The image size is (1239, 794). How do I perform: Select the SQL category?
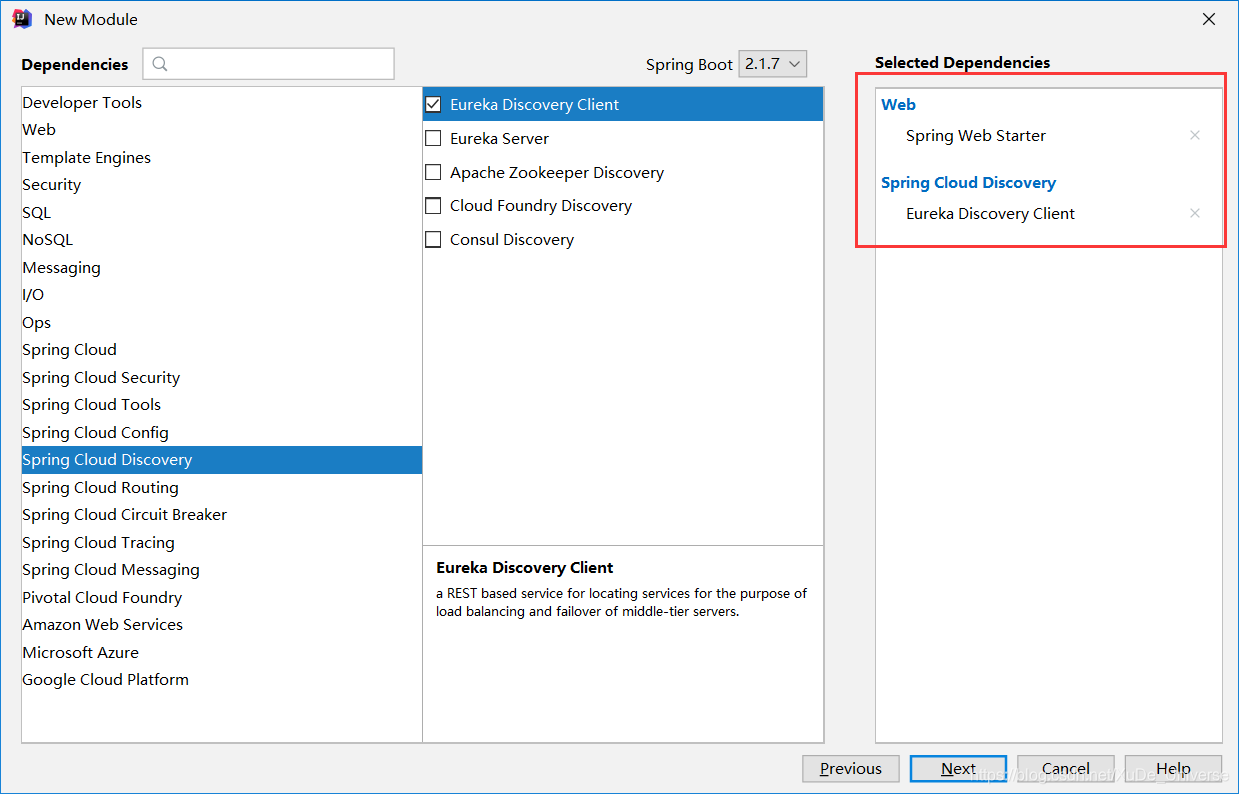[222, 212]
